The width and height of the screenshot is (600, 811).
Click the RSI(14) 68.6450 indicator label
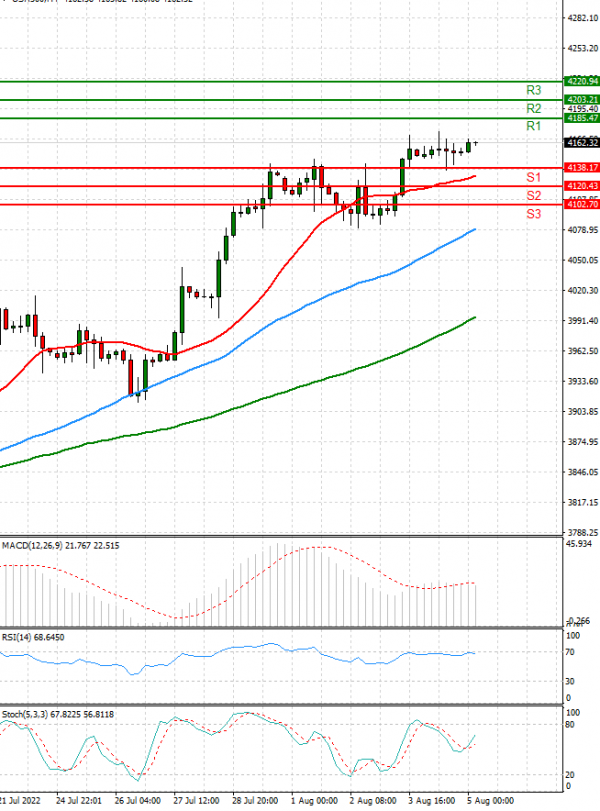pos(33,637)
